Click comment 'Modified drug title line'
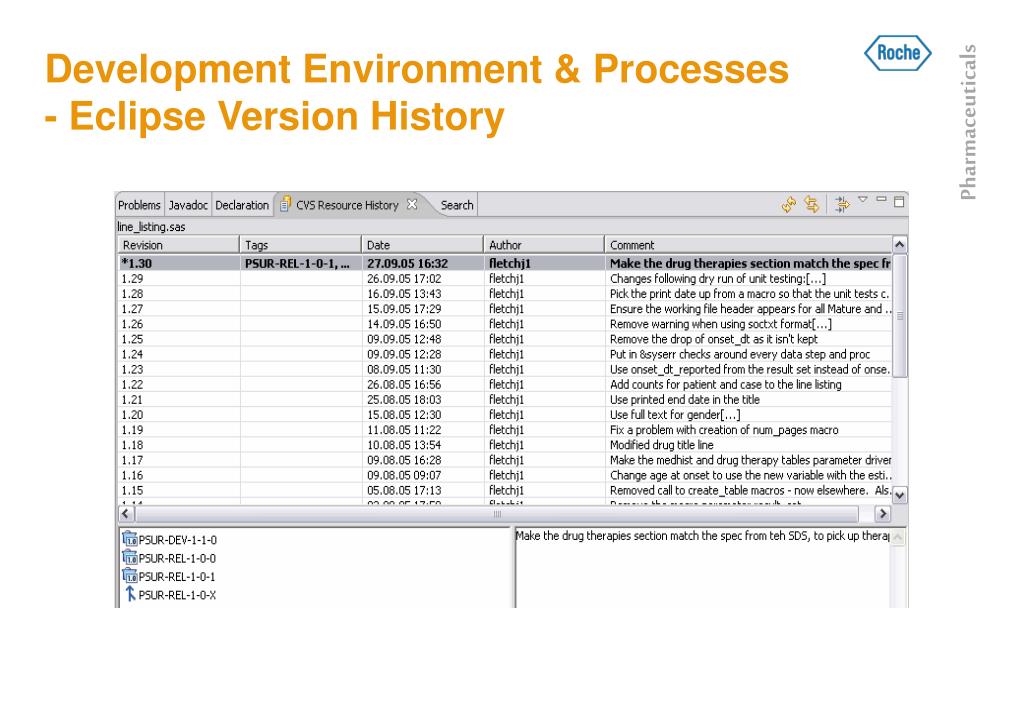 click(x=662, y=445)
